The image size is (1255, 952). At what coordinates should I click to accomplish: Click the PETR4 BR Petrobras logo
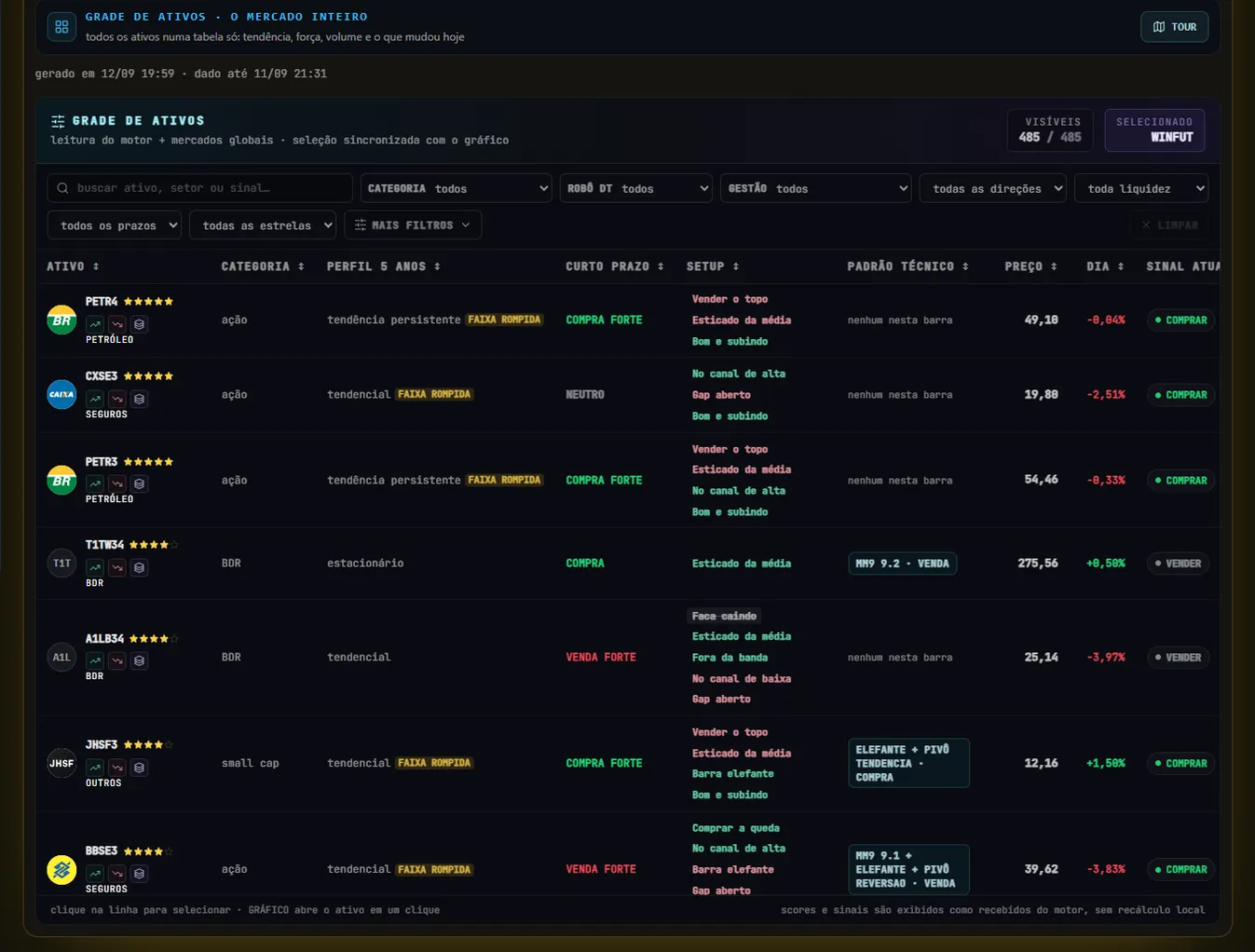tap(61, 320)
